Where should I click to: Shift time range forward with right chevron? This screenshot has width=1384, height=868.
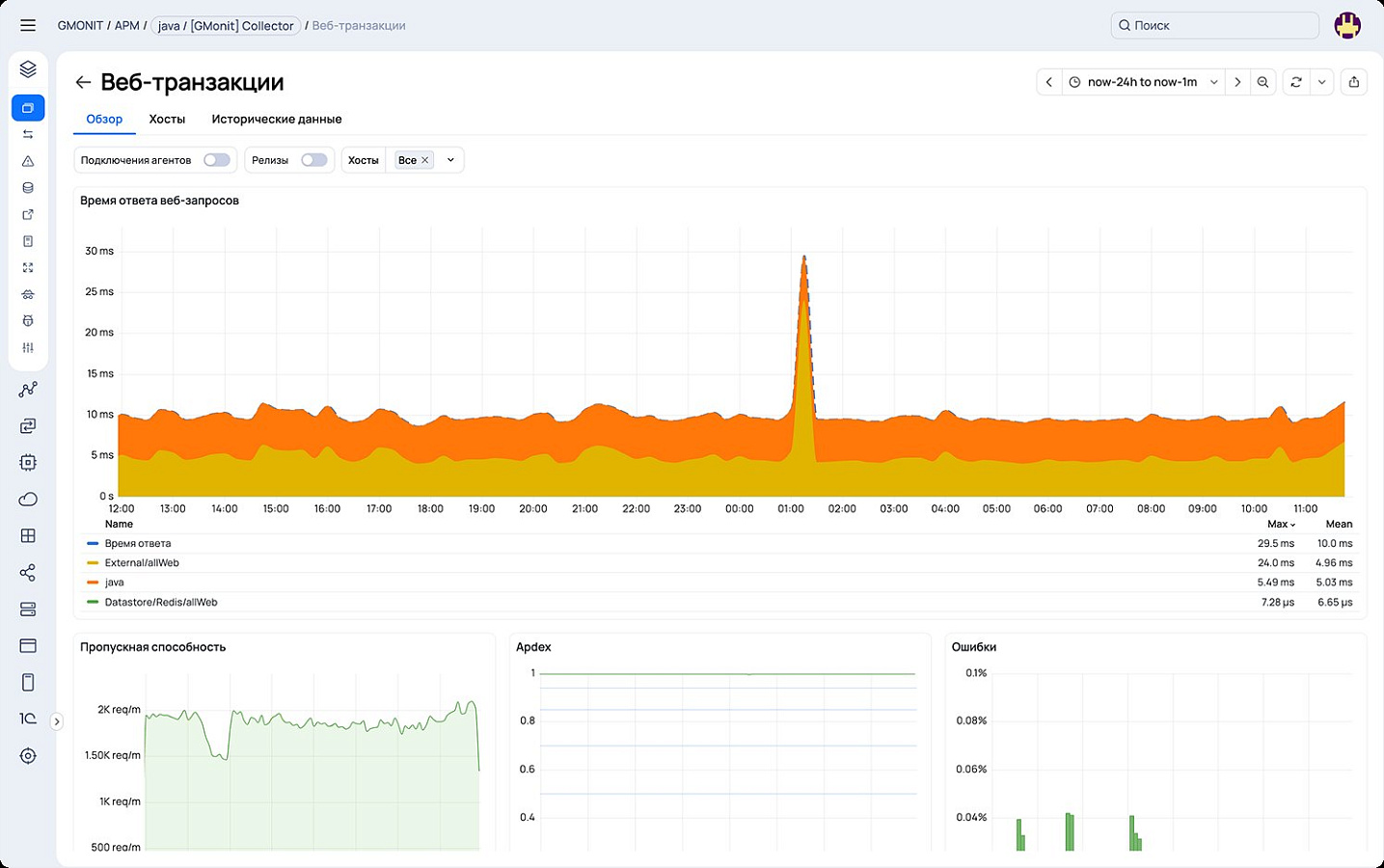pyautogui.click(x=1237, y=82)
